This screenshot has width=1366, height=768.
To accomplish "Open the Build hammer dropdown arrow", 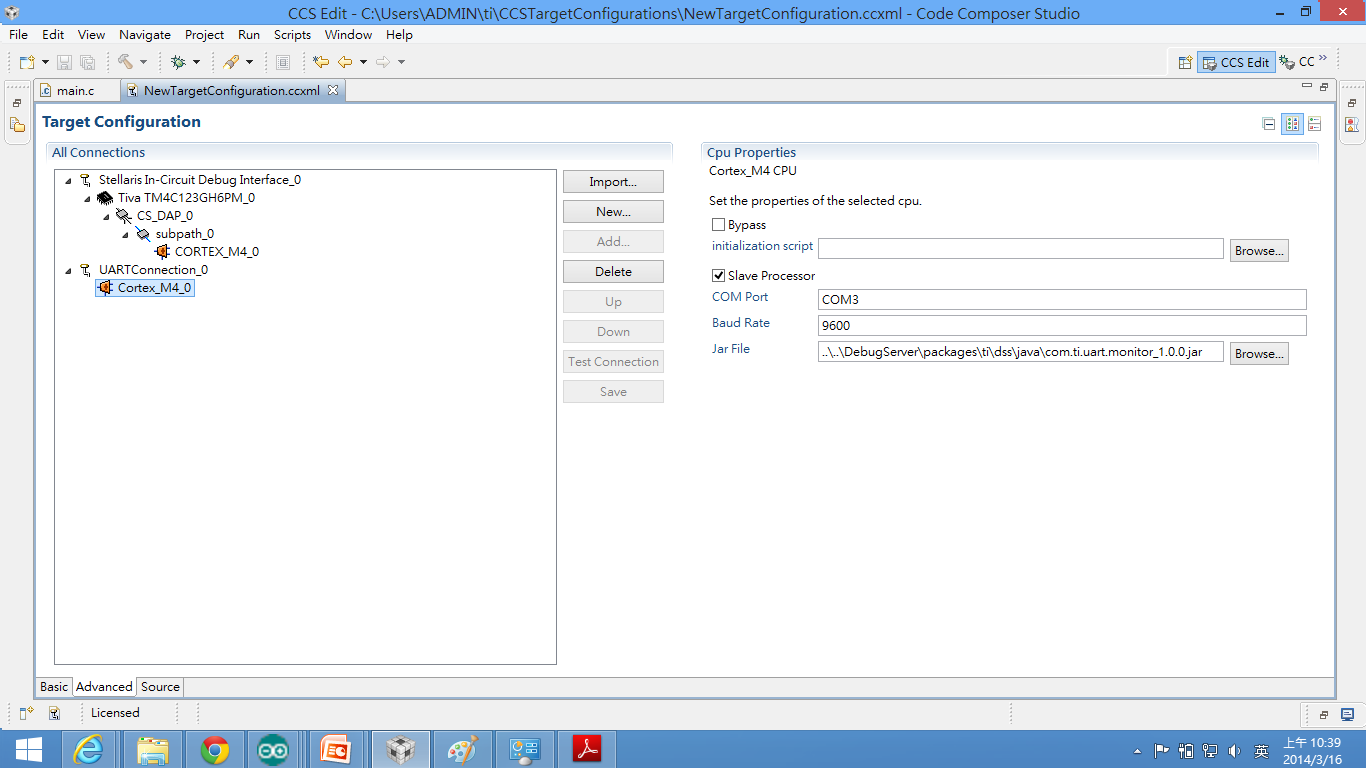I will tap(143, 62).
